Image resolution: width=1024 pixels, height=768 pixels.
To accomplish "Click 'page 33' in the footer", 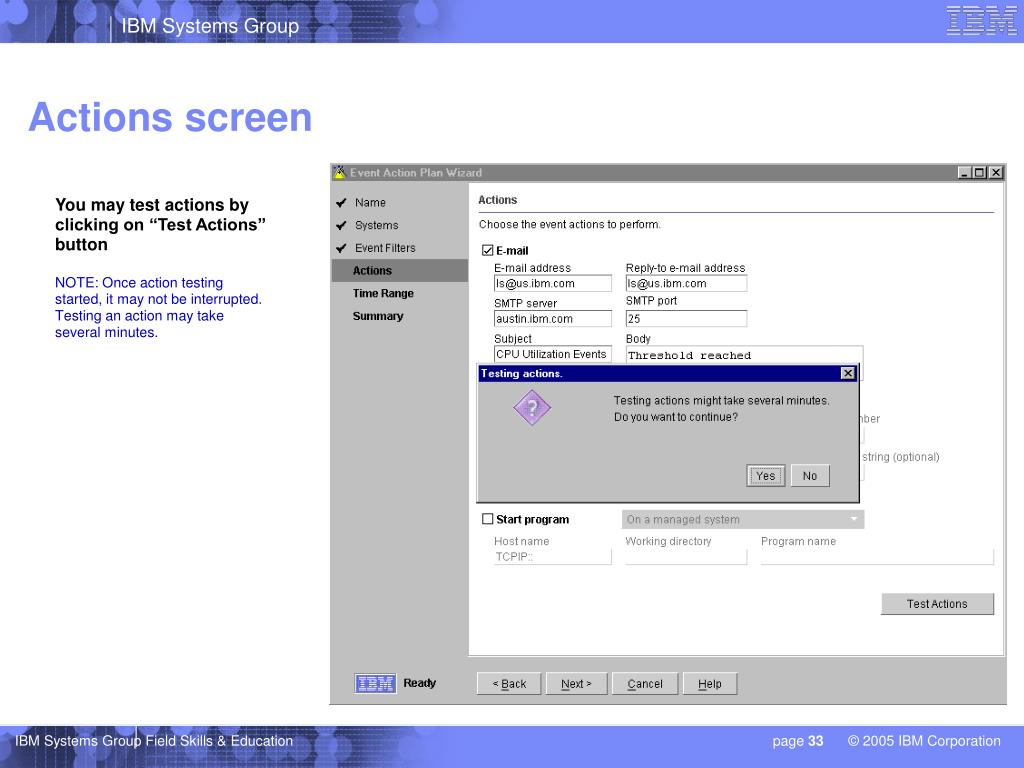I will [x=797, y=741].
